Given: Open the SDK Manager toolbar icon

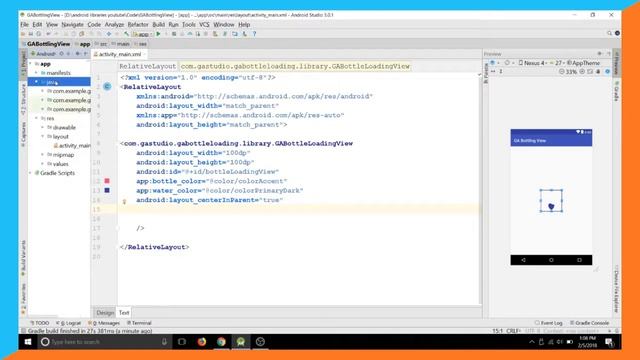Looking at the screenshot, I should click(244, 34).
